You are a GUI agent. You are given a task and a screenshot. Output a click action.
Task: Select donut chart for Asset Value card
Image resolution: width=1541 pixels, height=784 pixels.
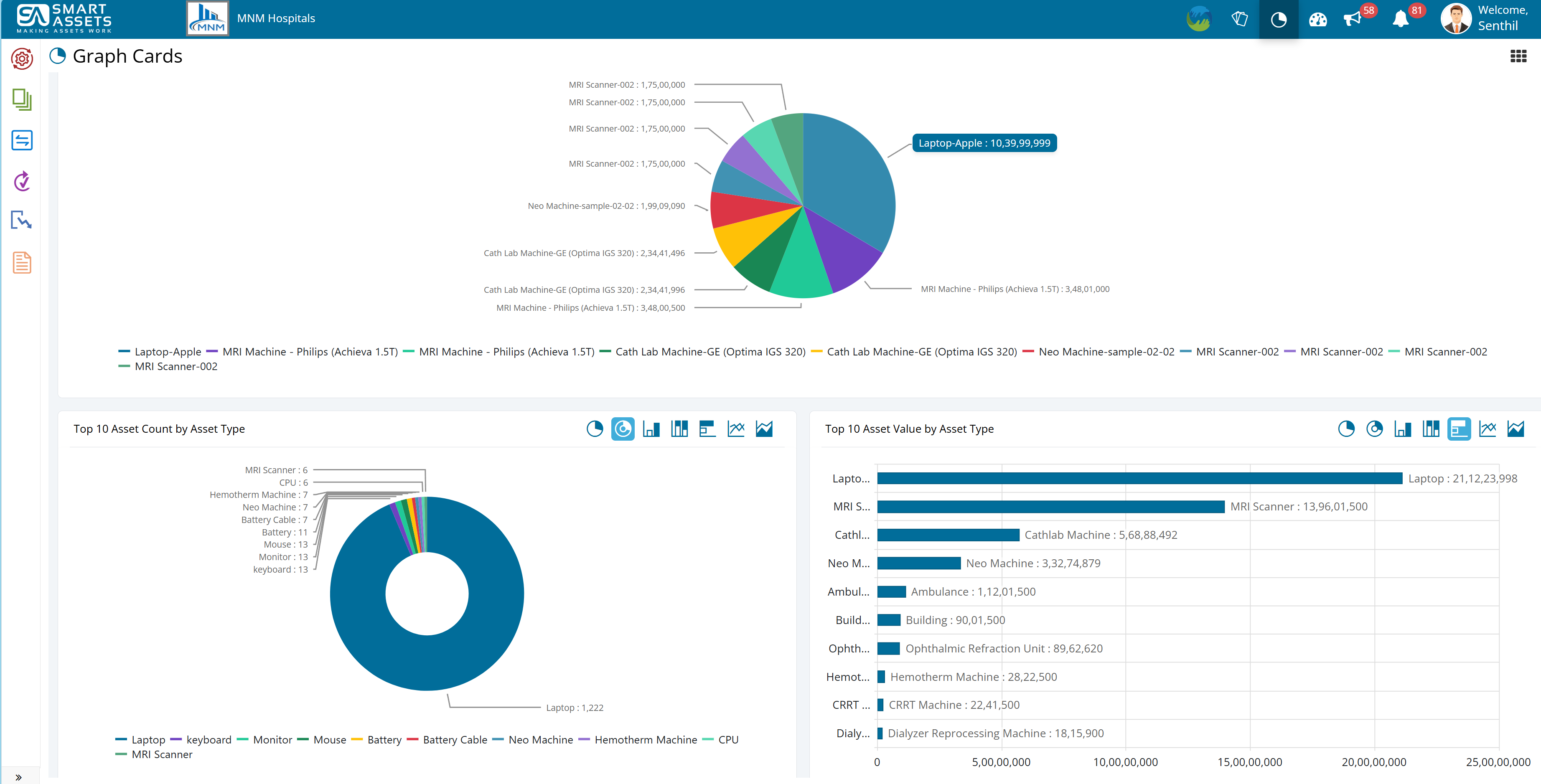(1374, 429)
